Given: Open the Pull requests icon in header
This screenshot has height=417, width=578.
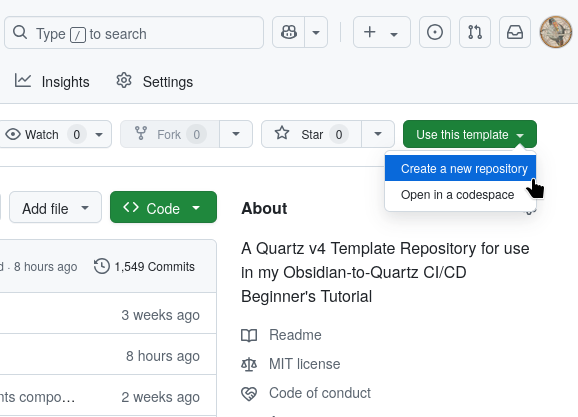Looking at the screenshot, I should point(475,32).
